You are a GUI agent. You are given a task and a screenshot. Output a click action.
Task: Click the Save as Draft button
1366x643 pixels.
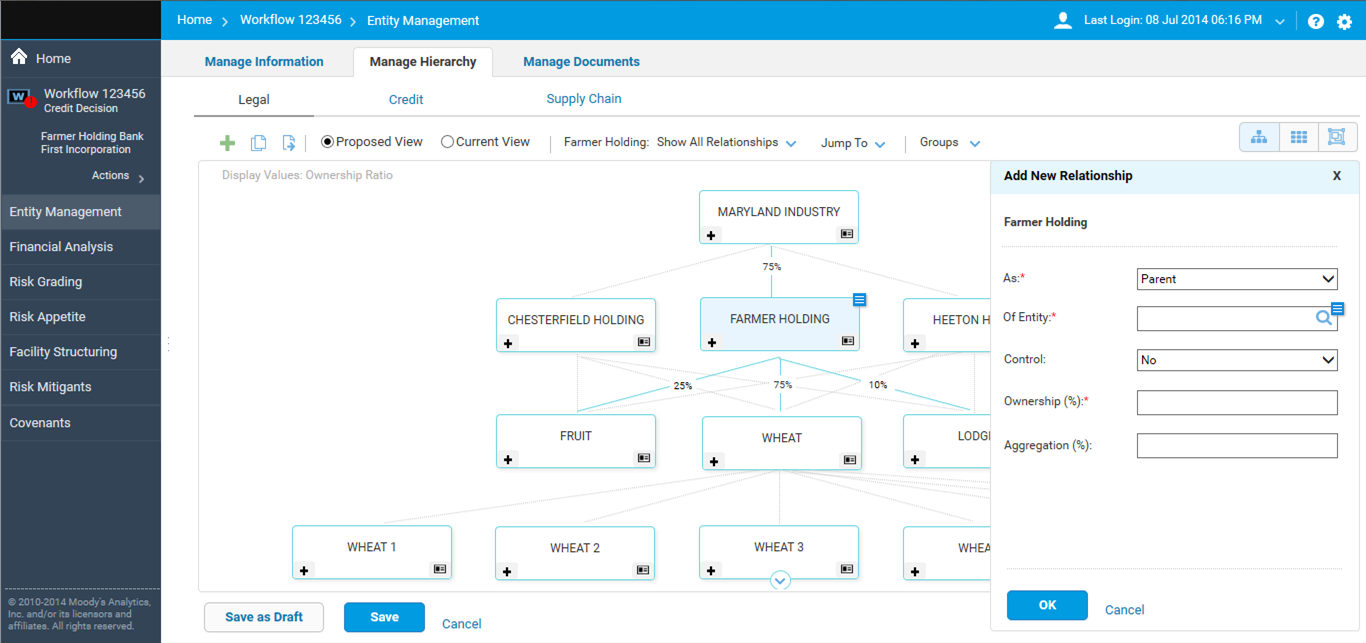264,617
